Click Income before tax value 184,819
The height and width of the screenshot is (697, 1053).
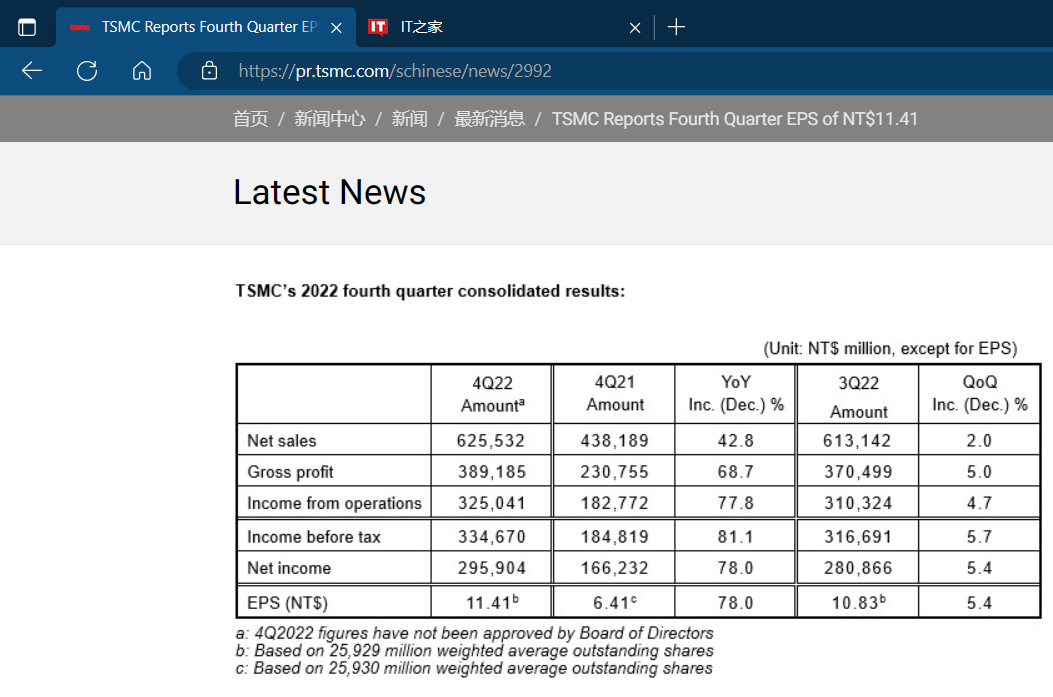click(614, 537)
